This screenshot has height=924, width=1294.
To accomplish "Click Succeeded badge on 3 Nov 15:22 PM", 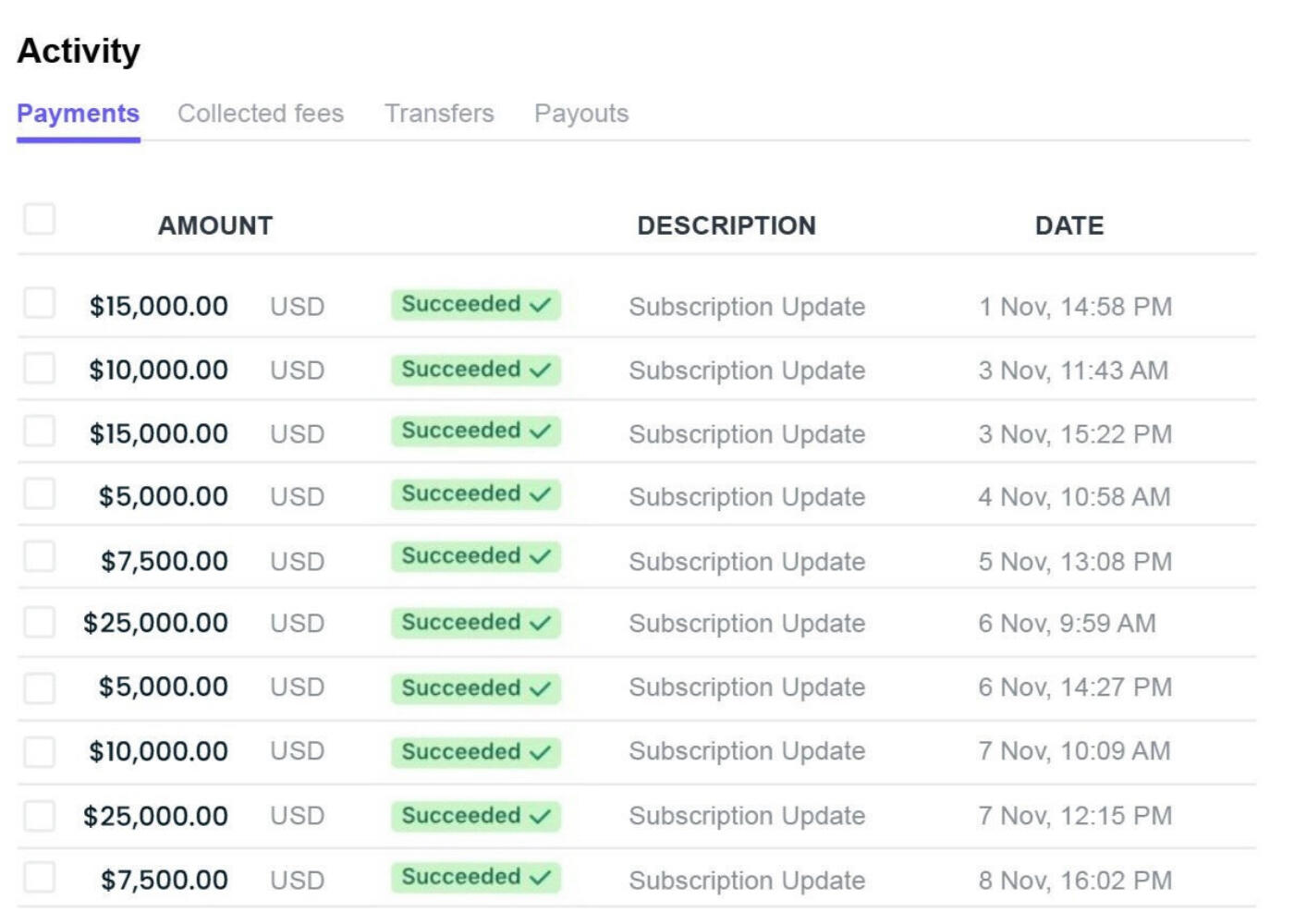I will (x=476, y=432).
